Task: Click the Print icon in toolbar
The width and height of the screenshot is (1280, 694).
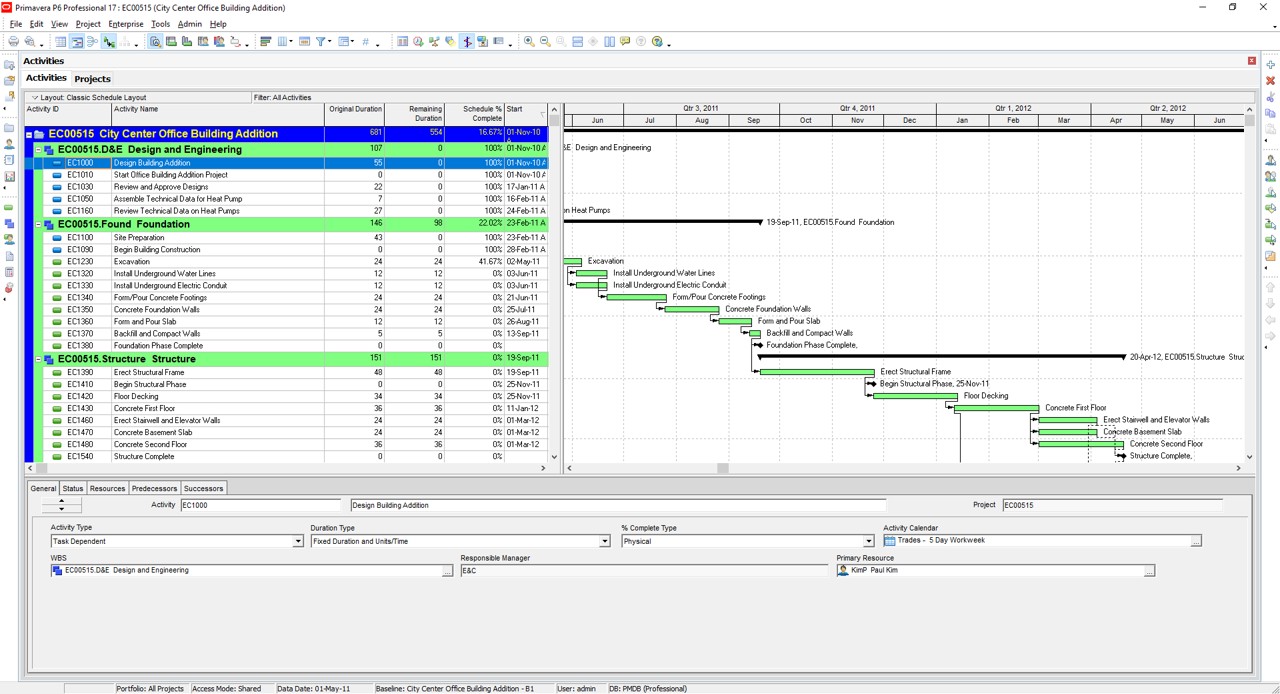Action: point(13,42)
